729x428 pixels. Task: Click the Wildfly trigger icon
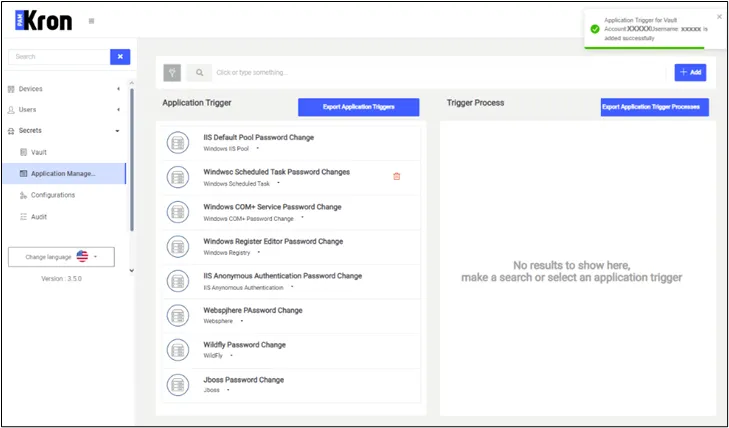[x=178, y=350]
